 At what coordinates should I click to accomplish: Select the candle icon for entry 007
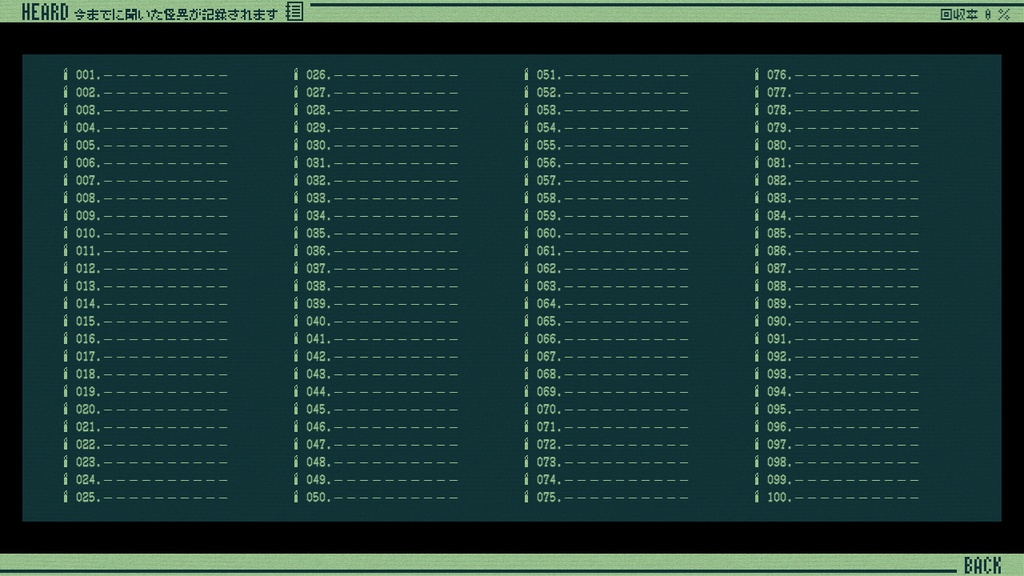pyautogui.click(x=65, y=180)
